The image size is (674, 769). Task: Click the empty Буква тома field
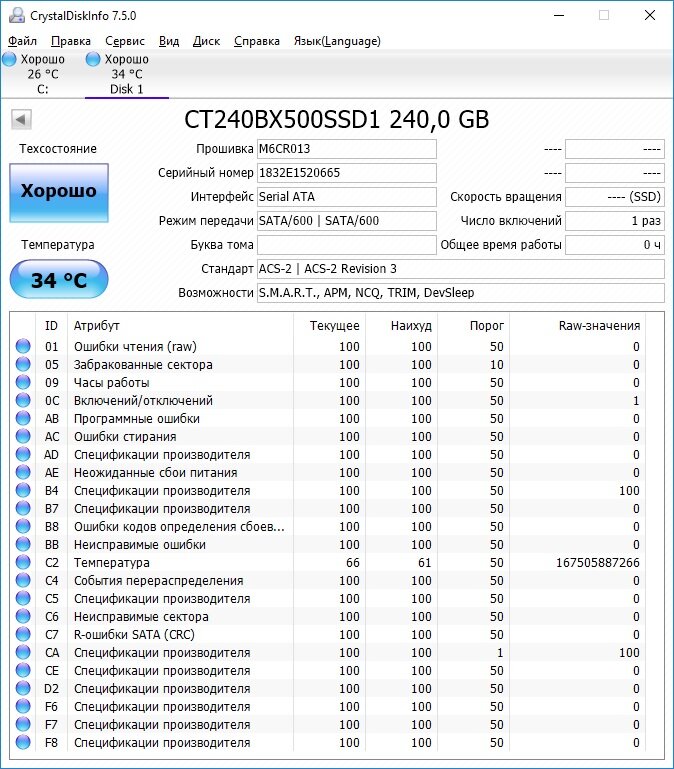[x=347, y=245]
